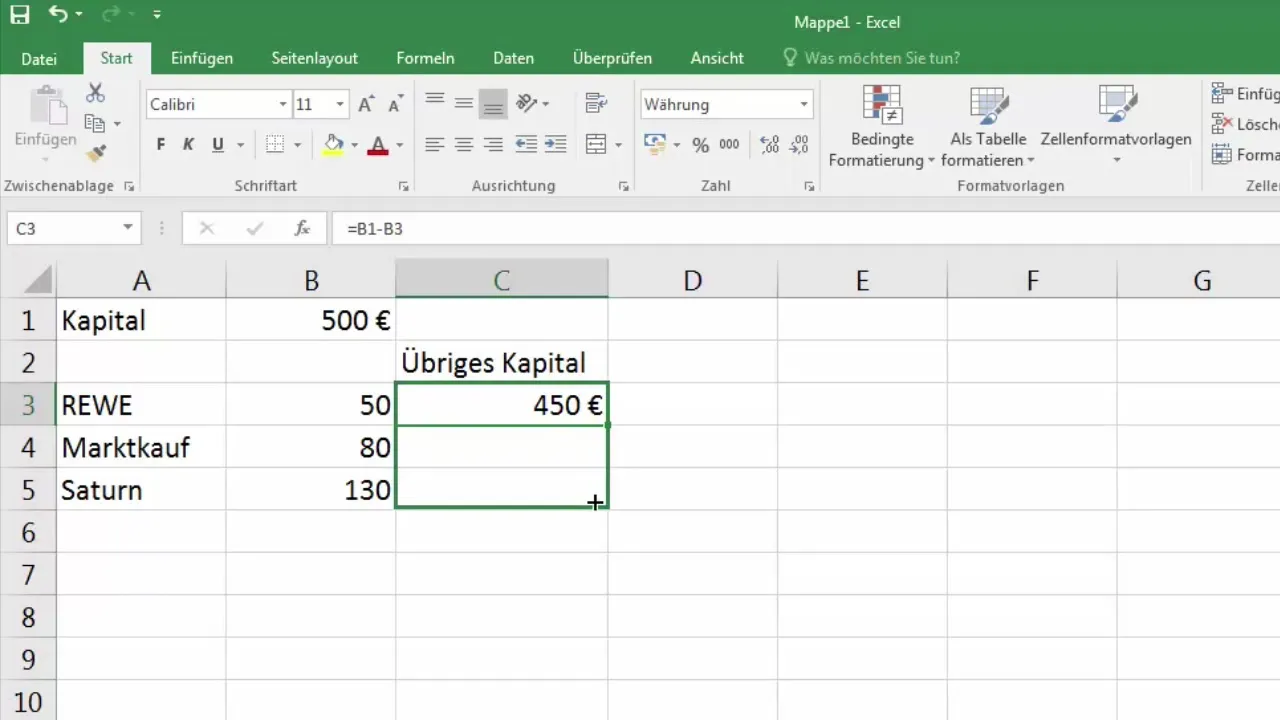Apply the percent style format
1280x720 pixels.
(x=700, y=145)
